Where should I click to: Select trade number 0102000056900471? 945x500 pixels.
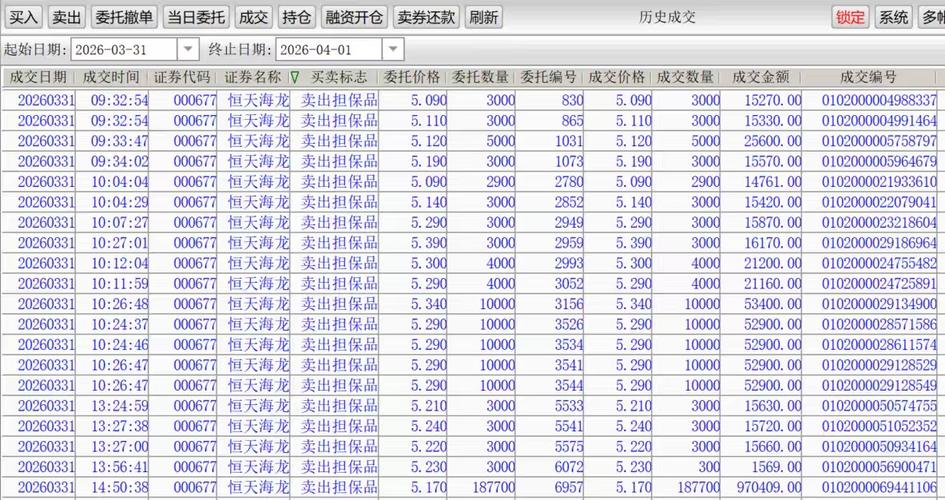coord(879,467)
